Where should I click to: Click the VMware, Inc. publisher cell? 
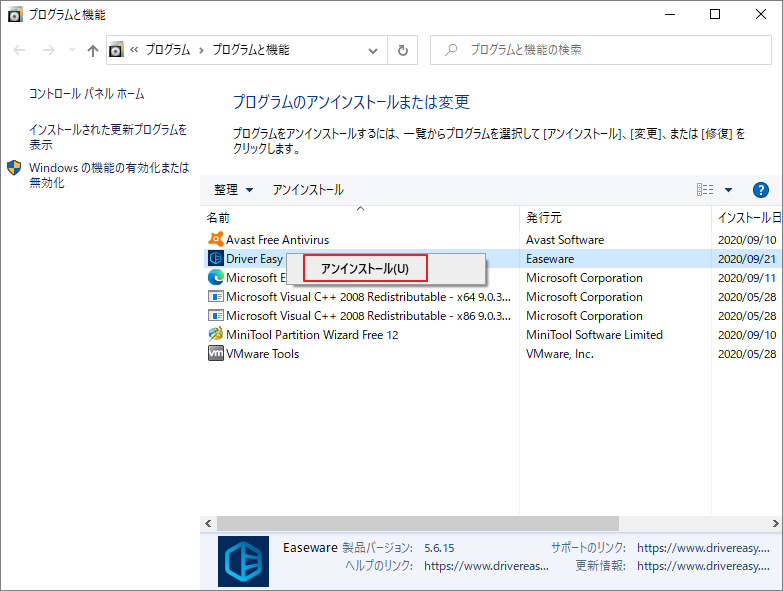pyautogui.click(x=560, y=353)
